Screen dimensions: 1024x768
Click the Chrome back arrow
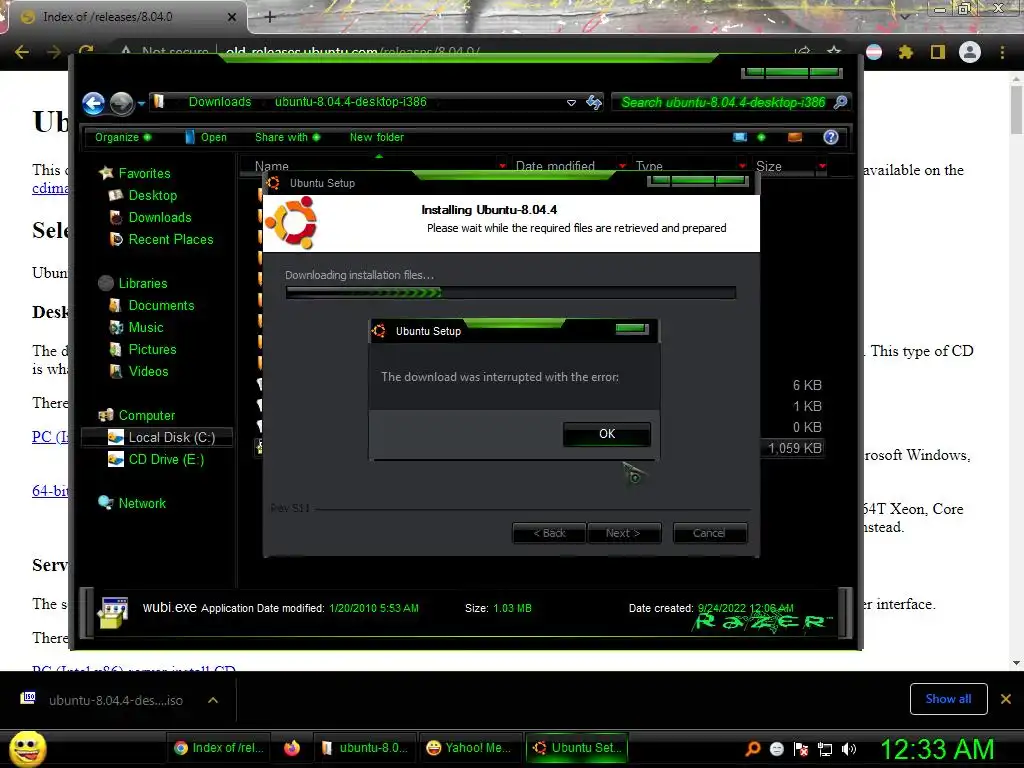pyautogui.click(x=22, y=52)
